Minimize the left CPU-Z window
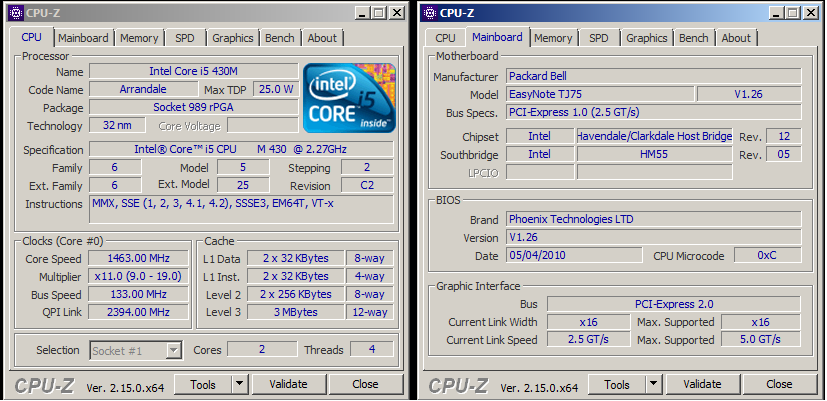 [x=362, y=13]
